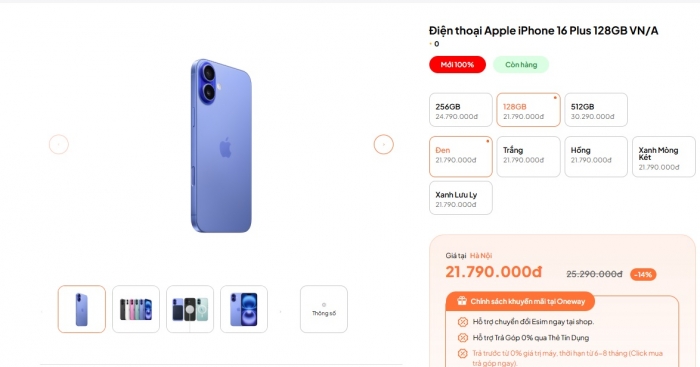Image resolution: width=700 pixels, height=367 pixels.
Task: Open the Thông số specifications tile
Action: [324, 309]
